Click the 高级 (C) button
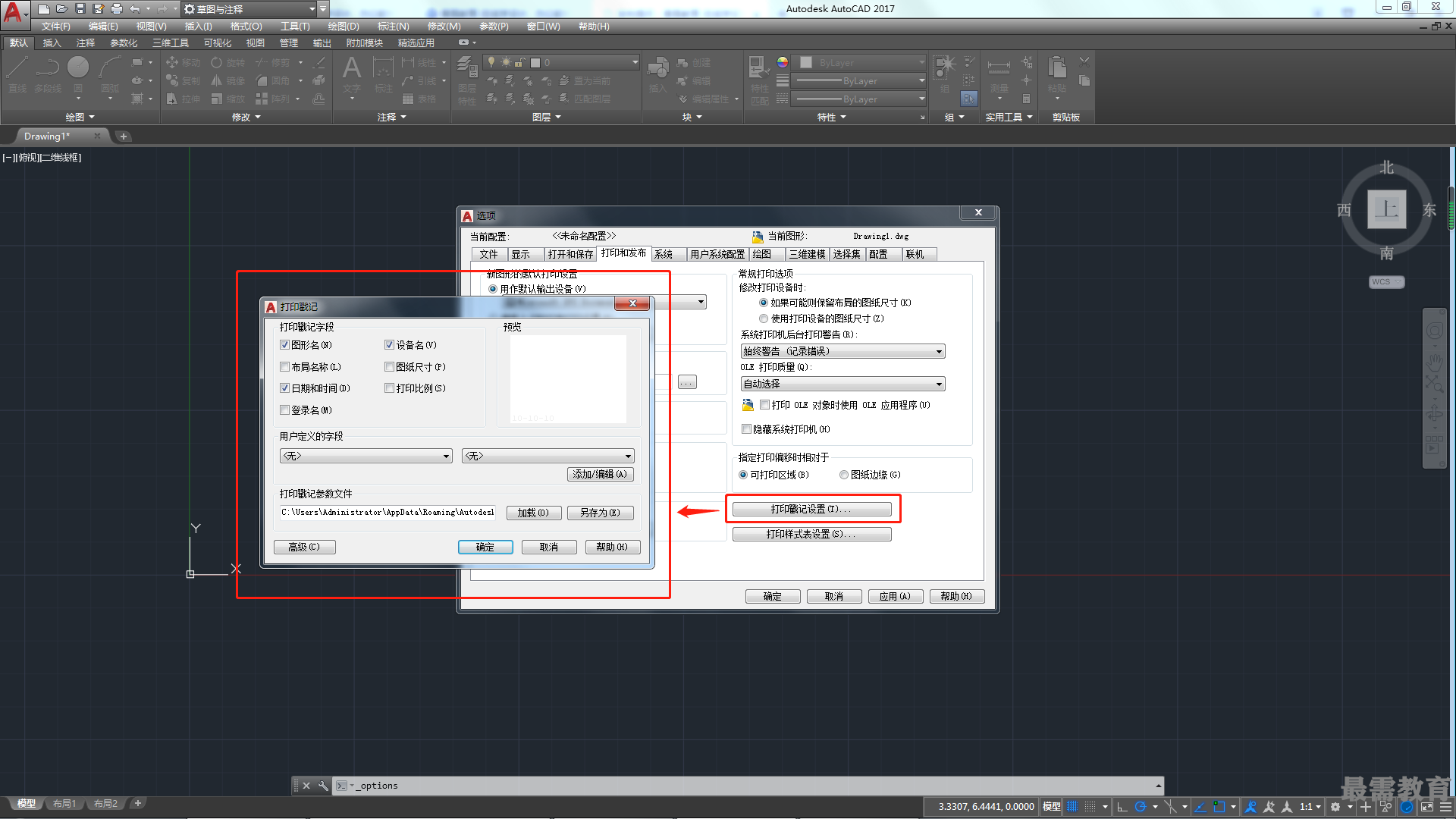Image resolution: width=1456 pixels, height=819 pixels. [304, 547]
